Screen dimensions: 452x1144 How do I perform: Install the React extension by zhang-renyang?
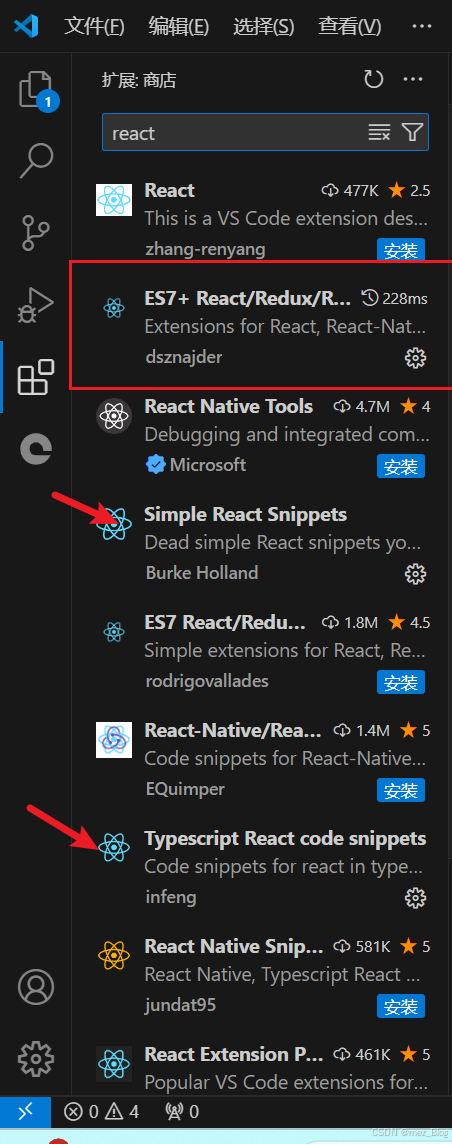(x=401, y=250)
